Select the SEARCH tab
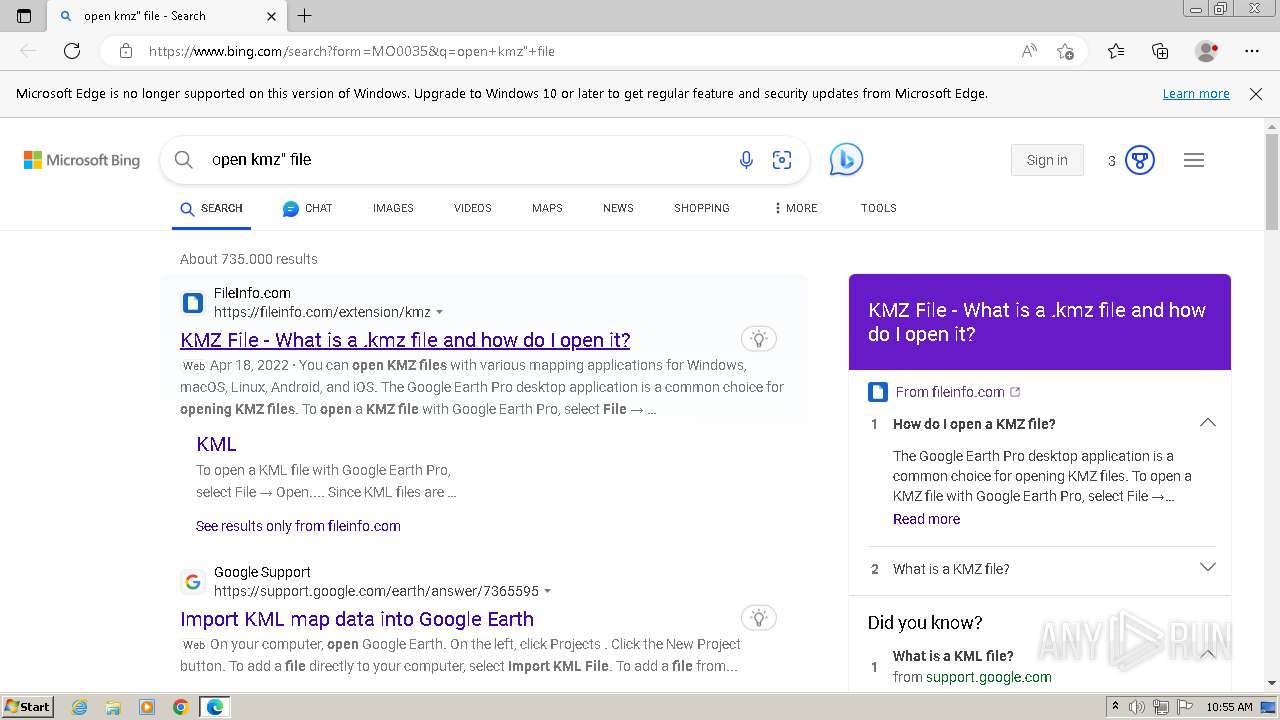 click(211, 208)
